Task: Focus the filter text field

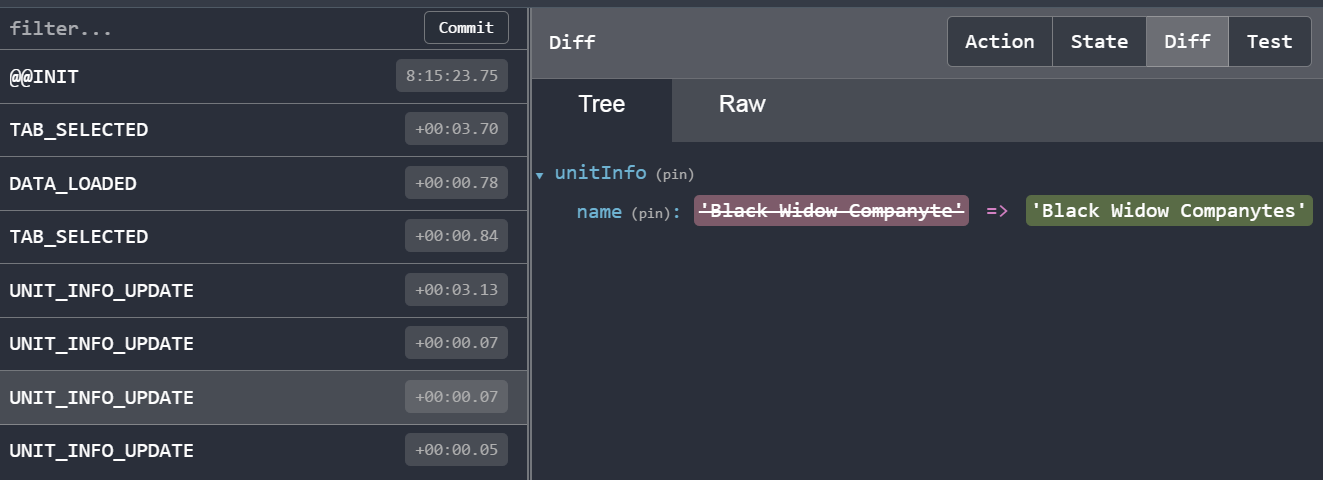Action: [210, 28]
